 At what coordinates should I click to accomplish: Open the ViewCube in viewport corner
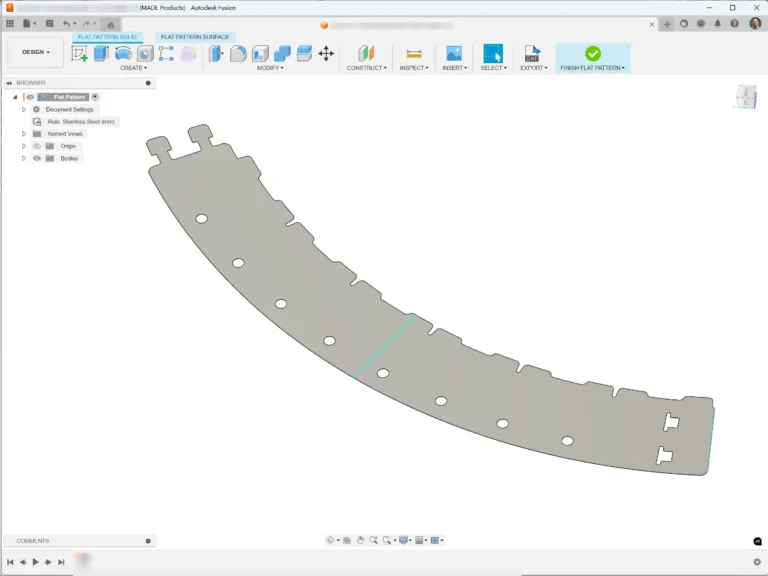coord(745,96)
